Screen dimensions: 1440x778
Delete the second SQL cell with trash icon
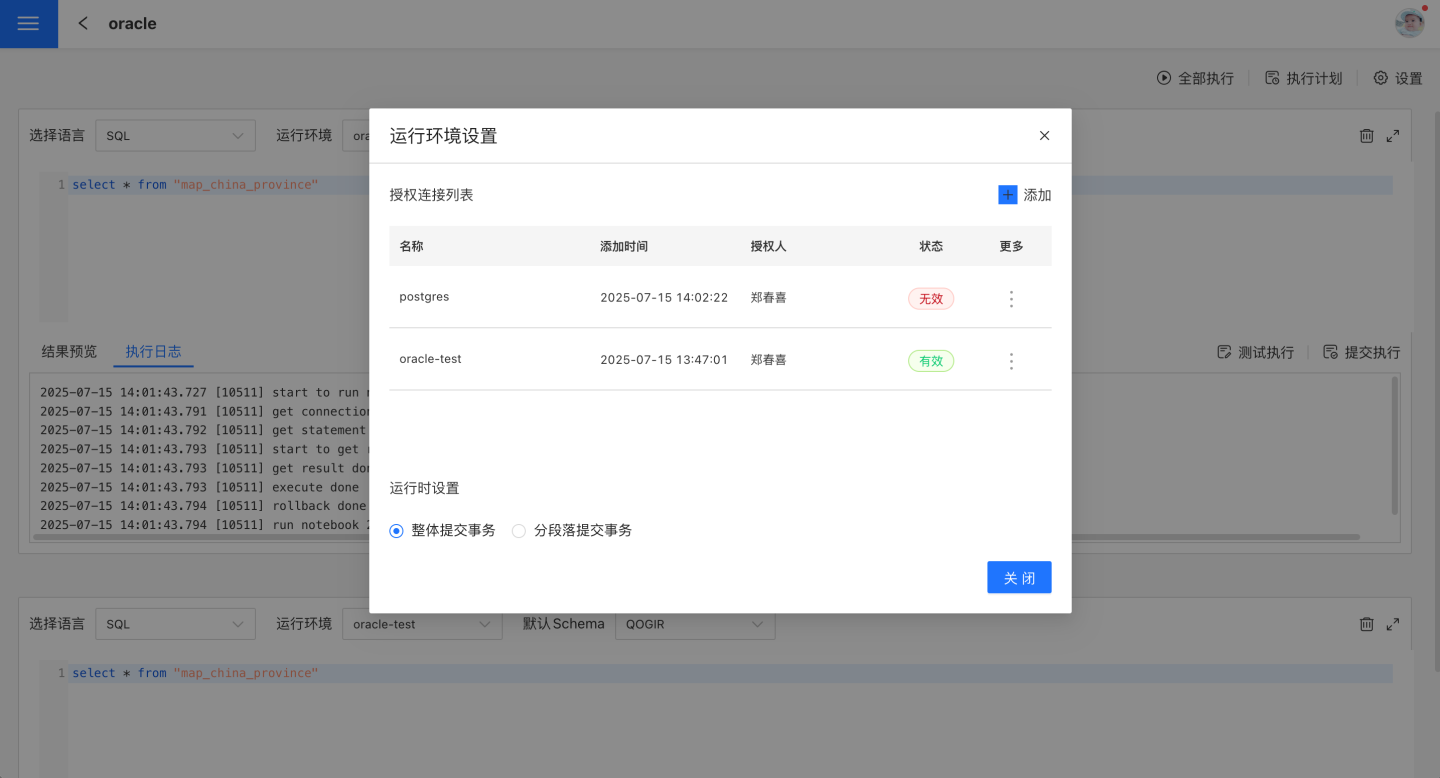[1366, 624]
